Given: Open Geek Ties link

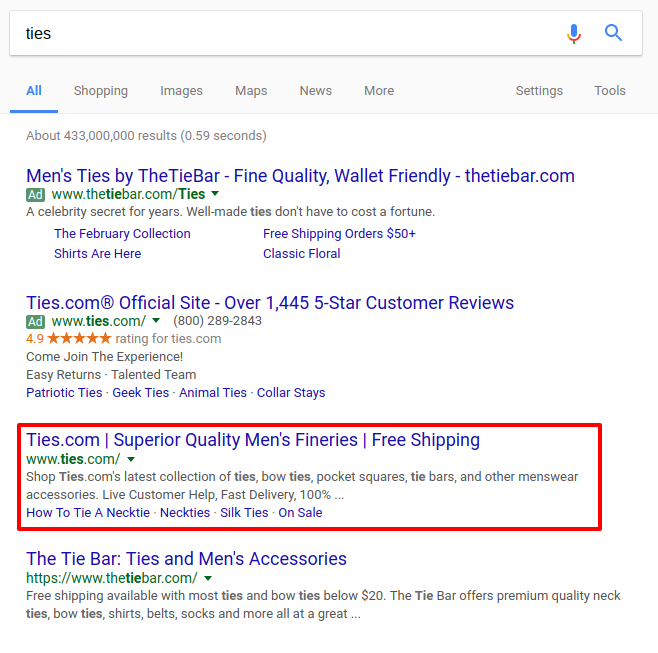Looking at the screenshot, I should coord(141,392).
